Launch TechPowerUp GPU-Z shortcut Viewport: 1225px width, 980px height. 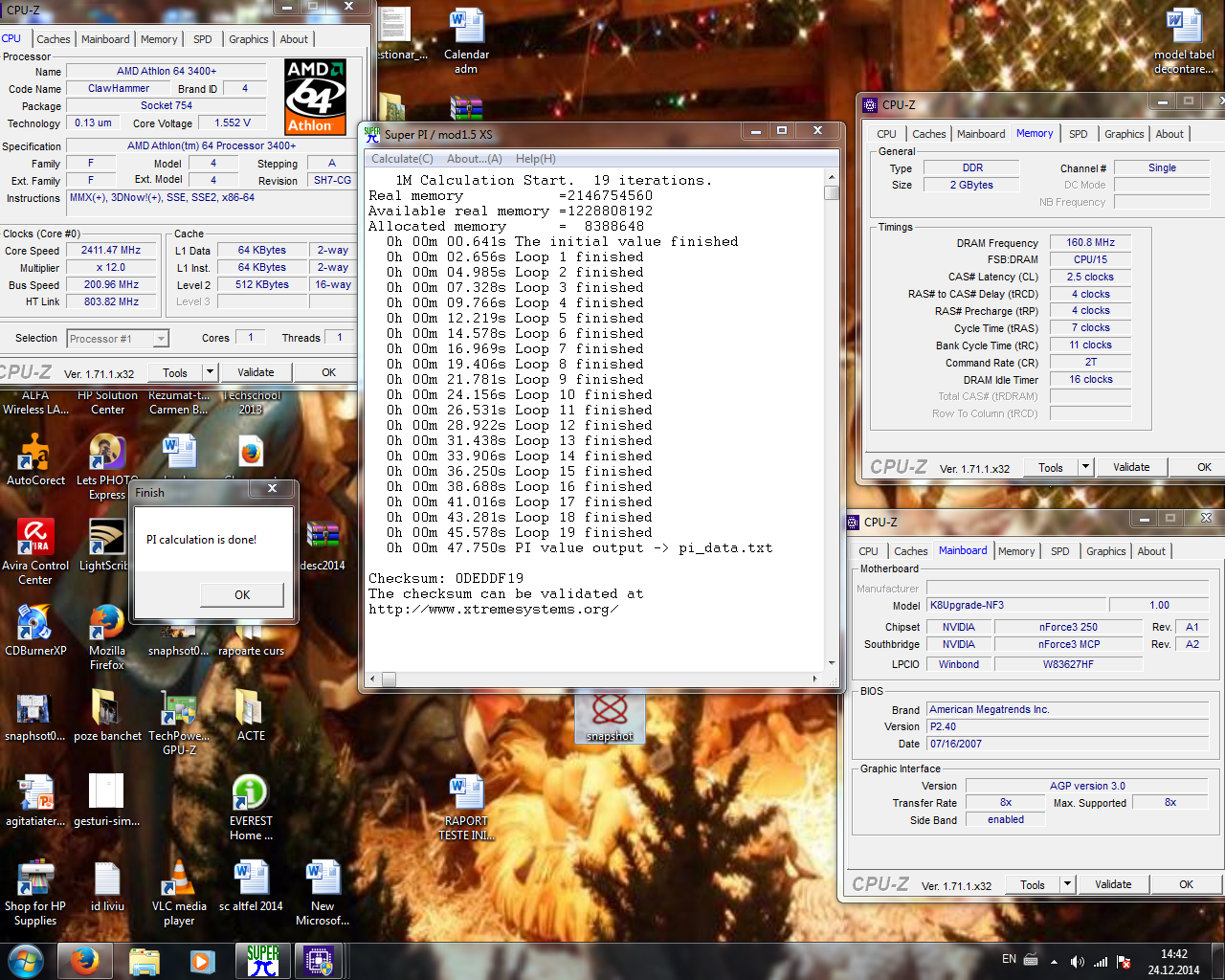(179, 723)
